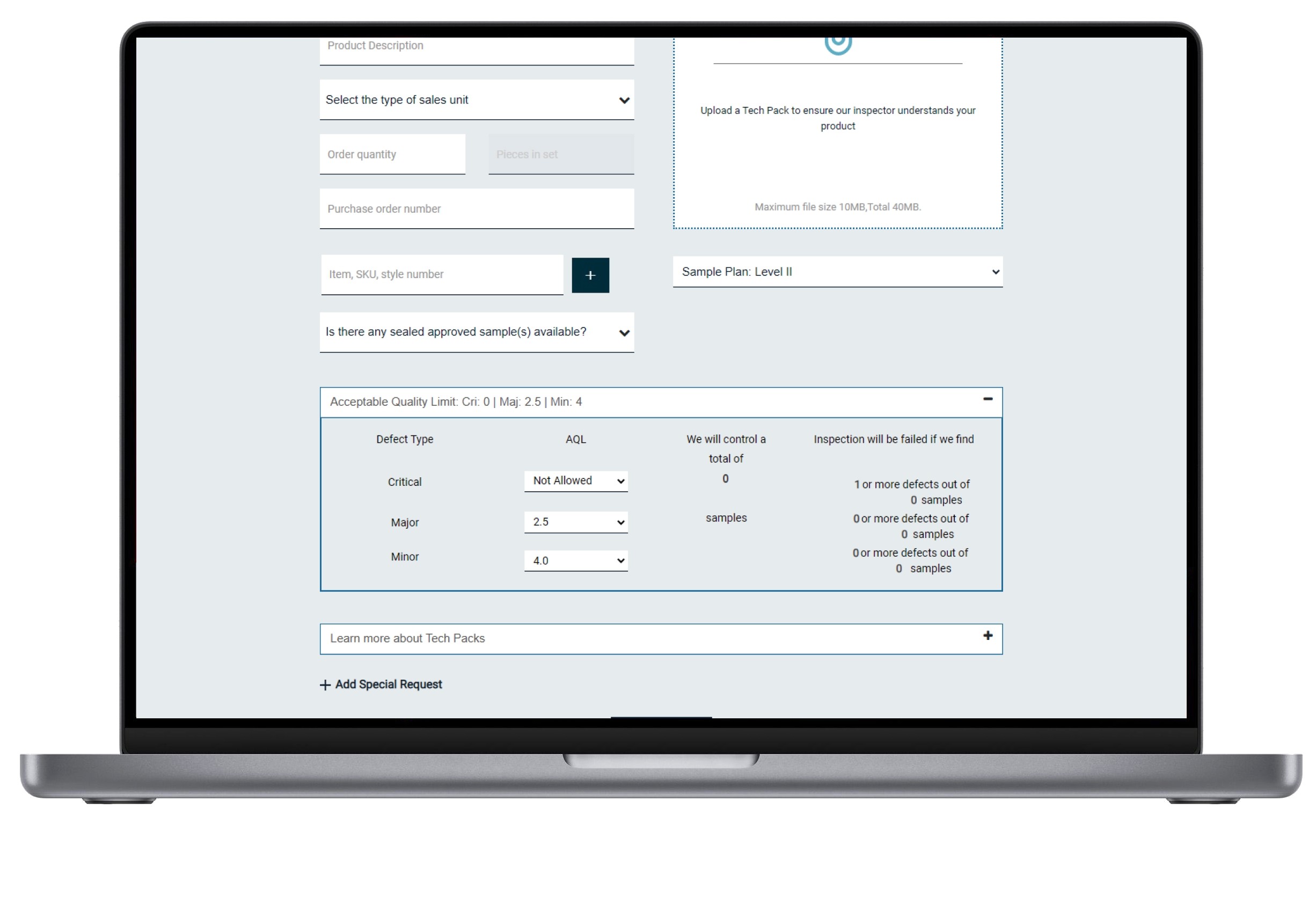Click the Item, SKU, style number field
Viewport: 1316px width, 903px height.
point(442,274)
